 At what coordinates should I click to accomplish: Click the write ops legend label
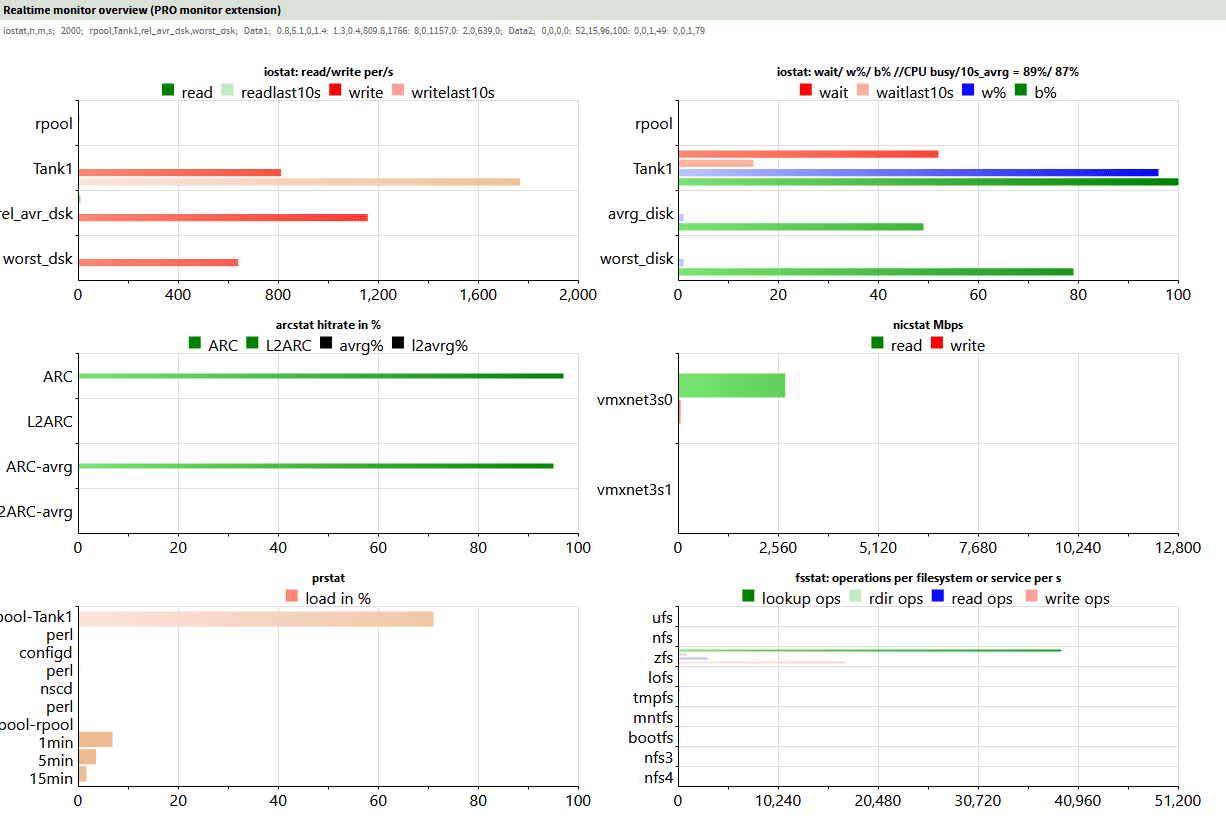click(x=1077, y=599)
